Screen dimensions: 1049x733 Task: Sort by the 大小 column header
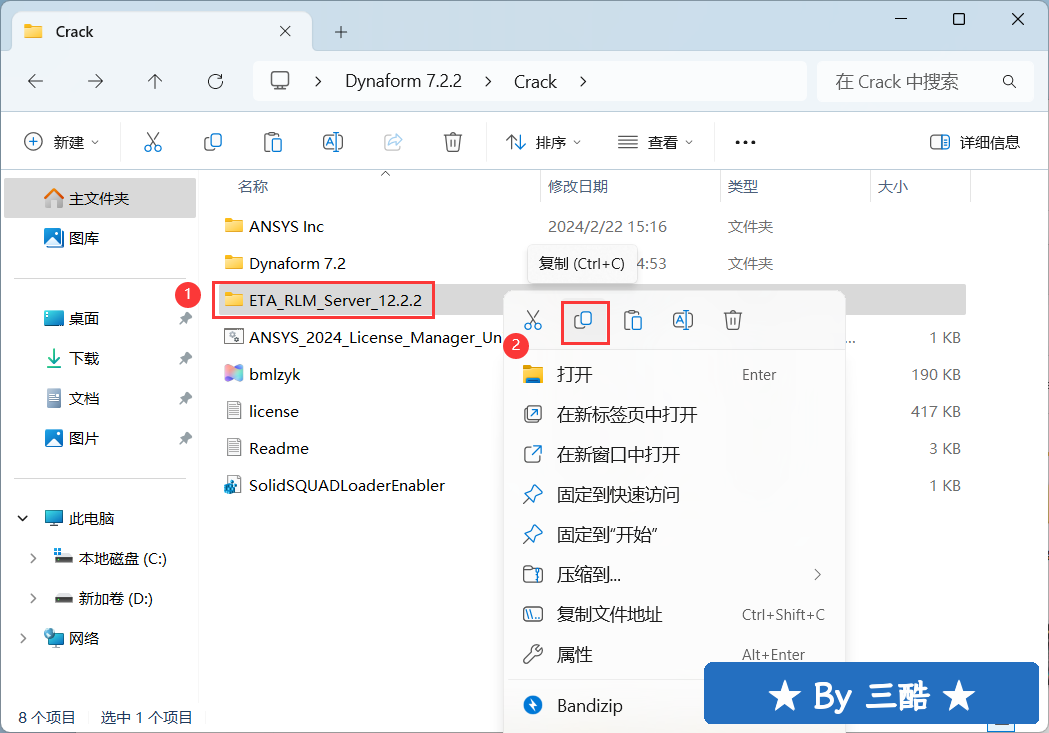click(892, 187)
